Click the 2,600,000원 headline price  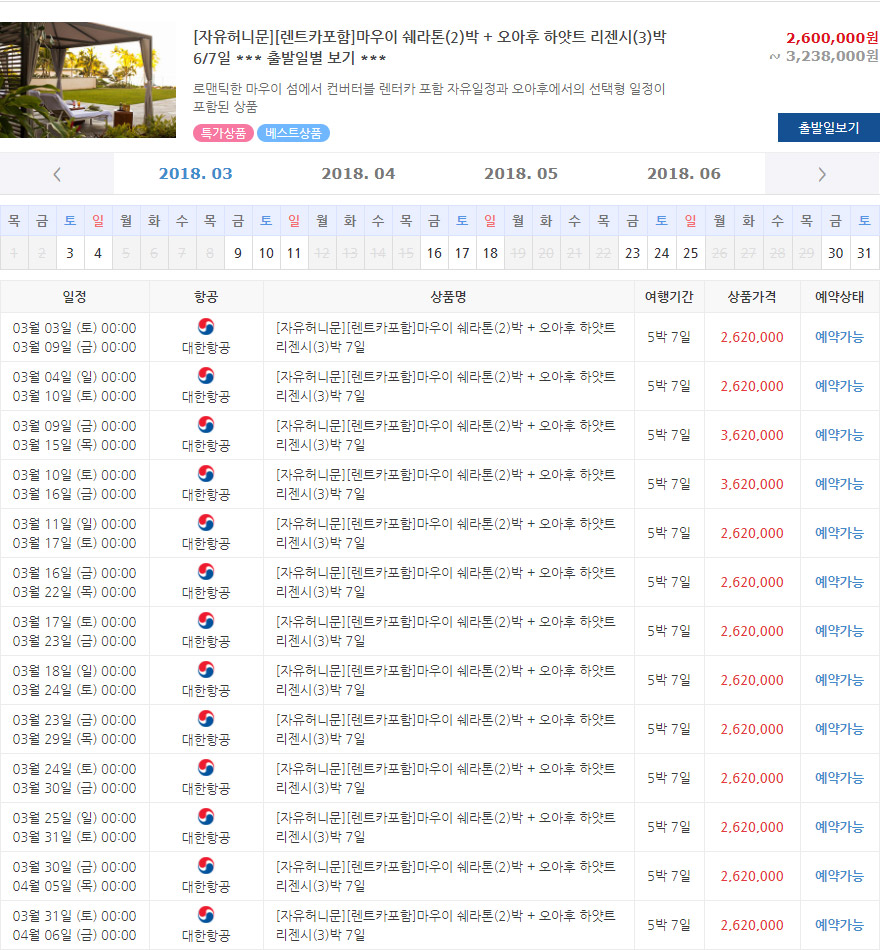832,38
